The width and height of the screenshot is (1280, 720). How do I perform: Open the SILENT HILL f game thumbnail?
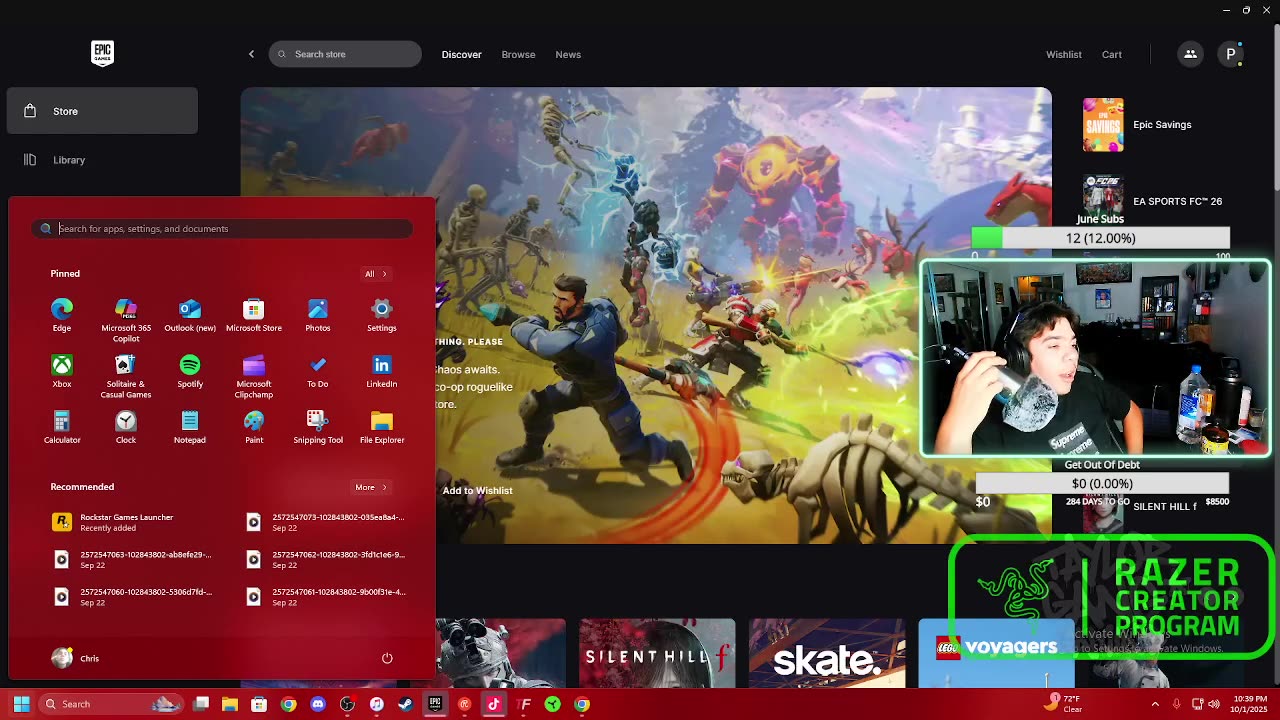[x=657, y=654]
